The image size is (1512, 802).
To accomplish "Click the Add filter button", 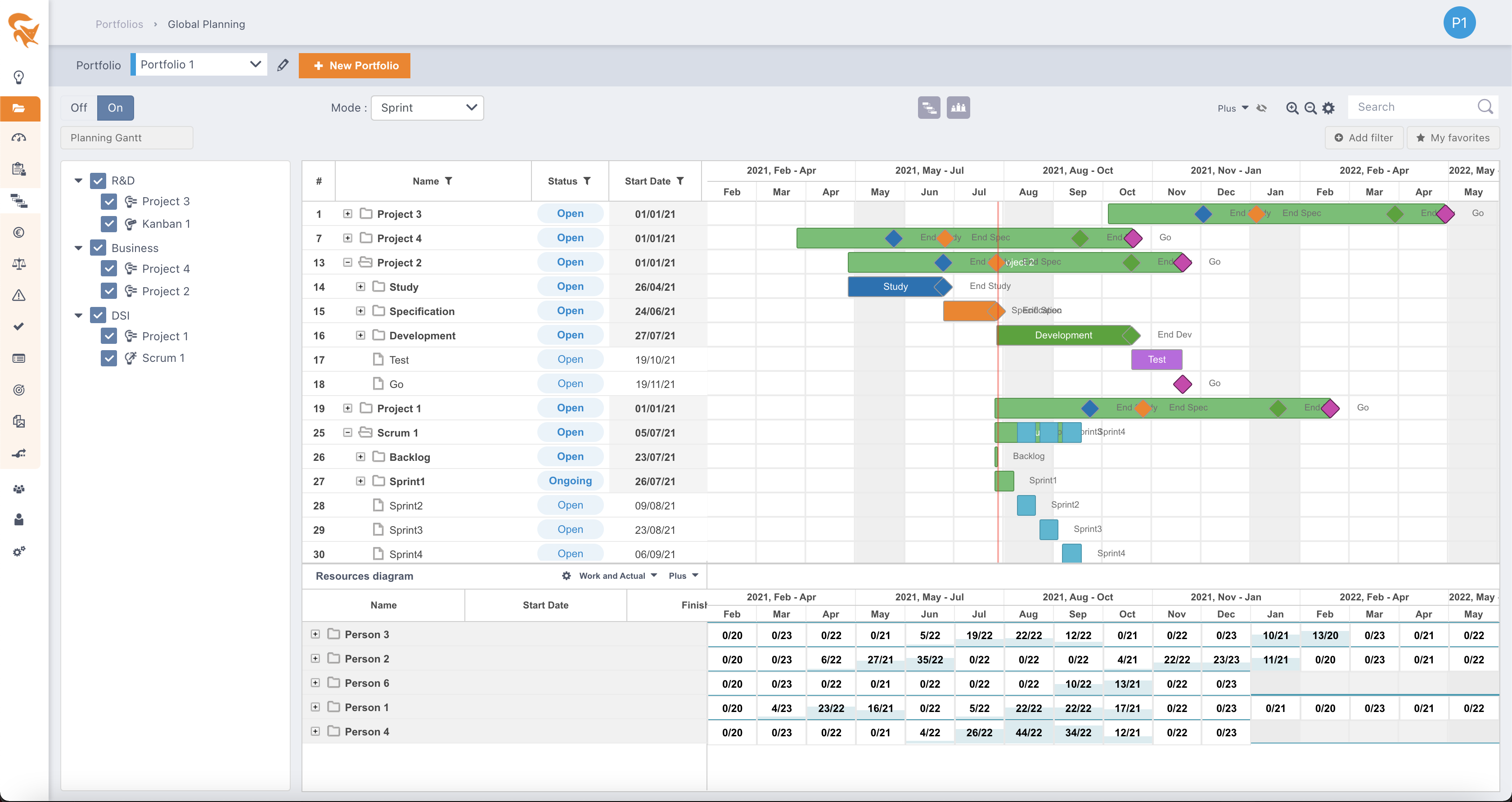I will (1364, 138).
